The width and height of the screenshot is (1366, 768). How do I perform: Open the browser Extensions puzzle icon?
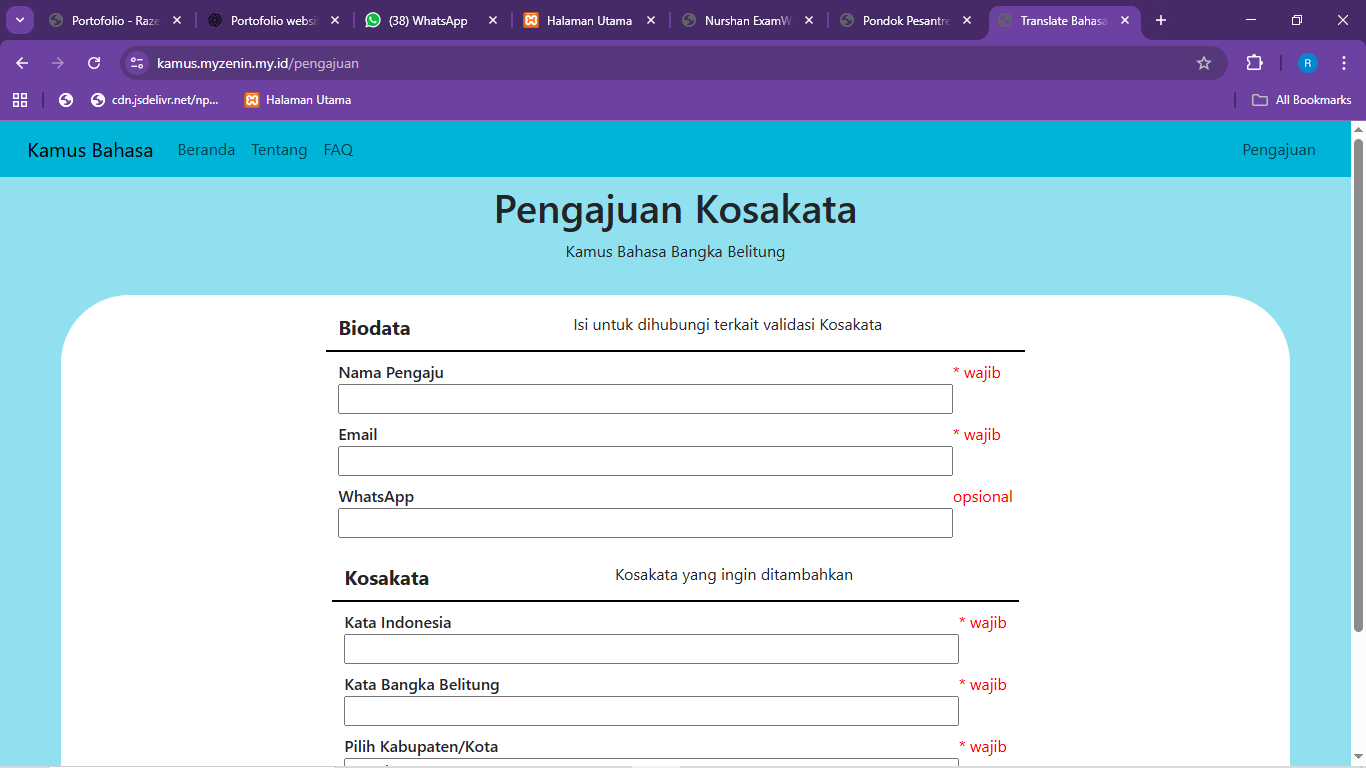1254,62
